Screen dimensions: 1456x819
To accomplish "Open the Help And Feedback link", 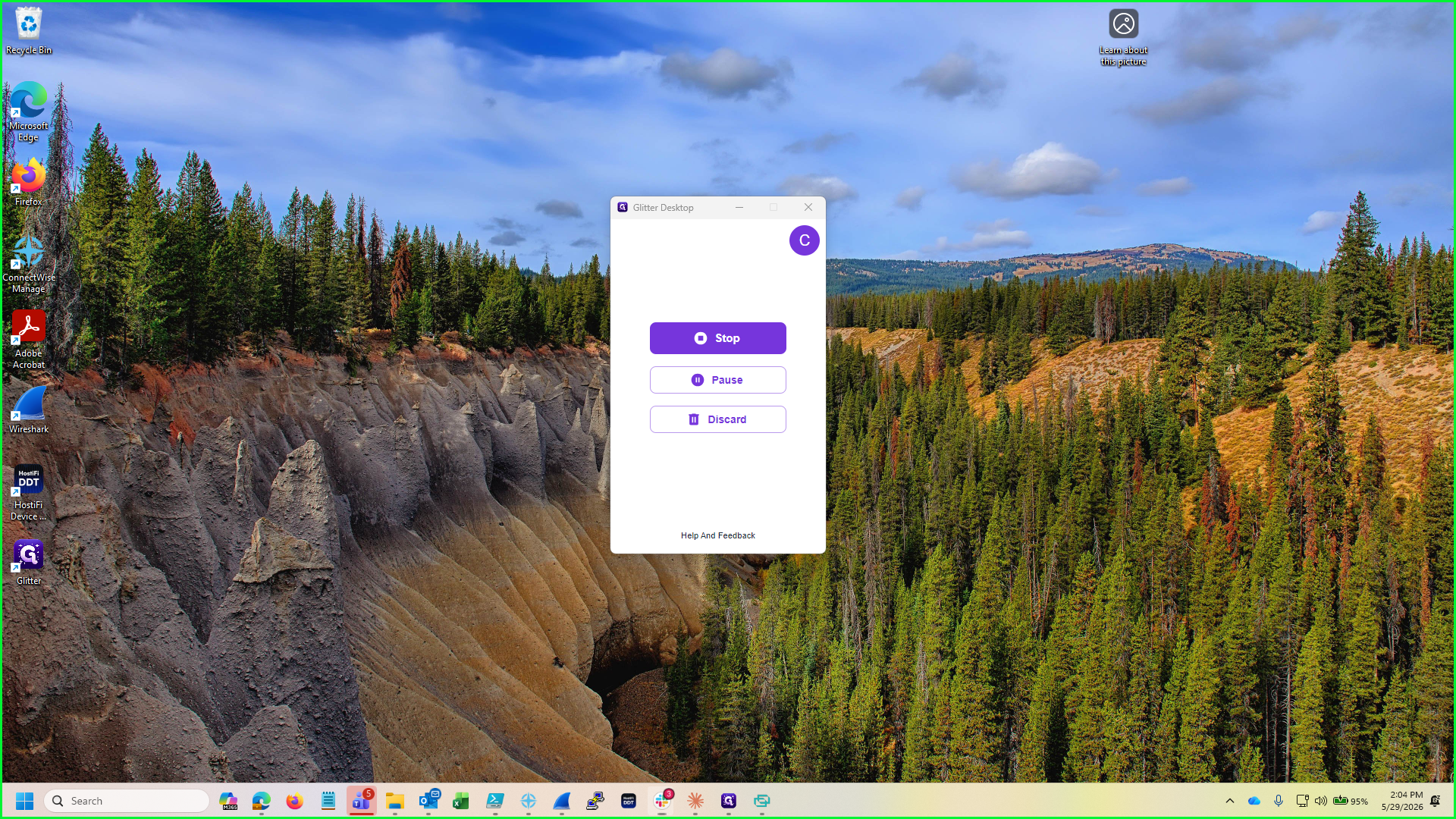I will [717, 535].
